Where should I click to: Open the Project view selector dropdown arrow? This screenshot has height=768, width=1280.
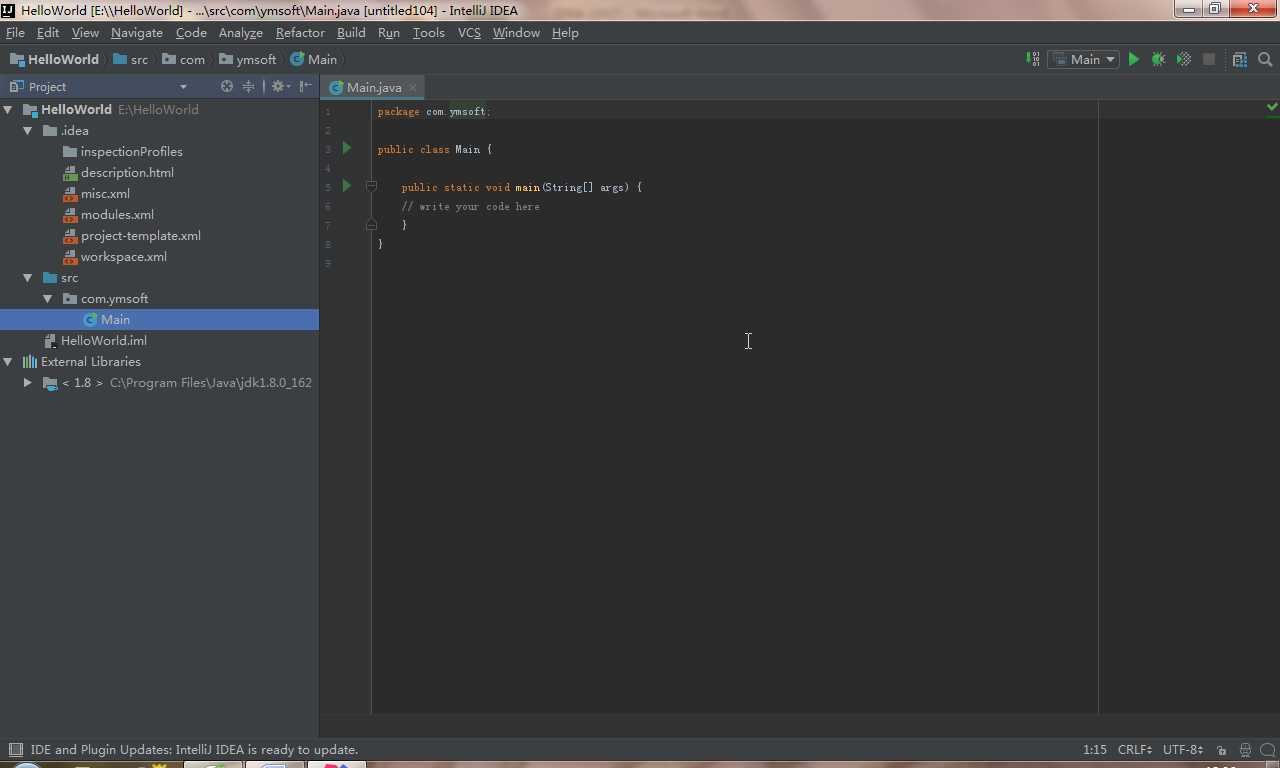pyautogui.click(x=183, y=86)
